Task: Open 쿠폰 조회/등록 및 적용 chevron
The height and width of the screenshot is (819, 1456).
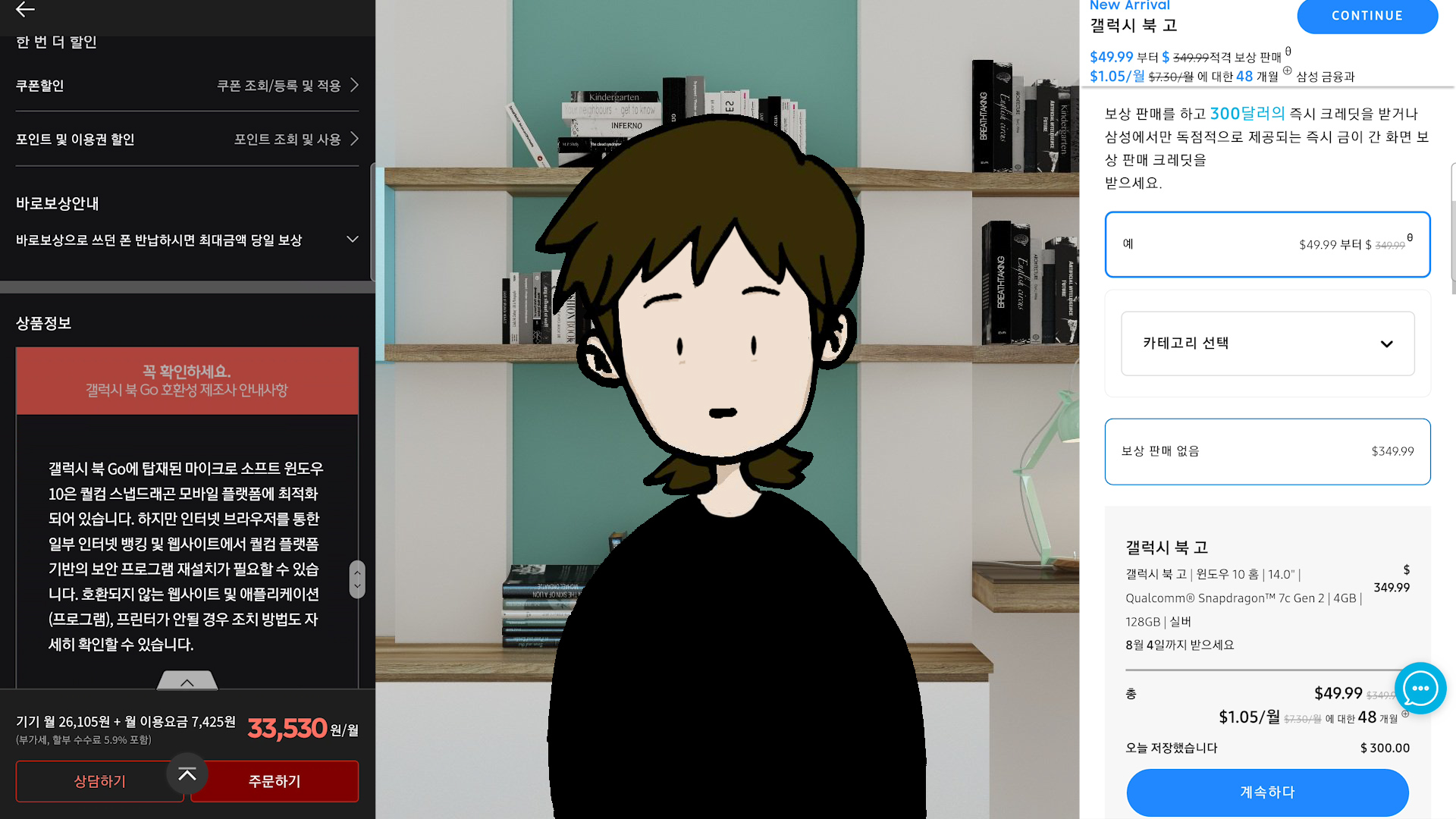Action: [x=354, y=85]
